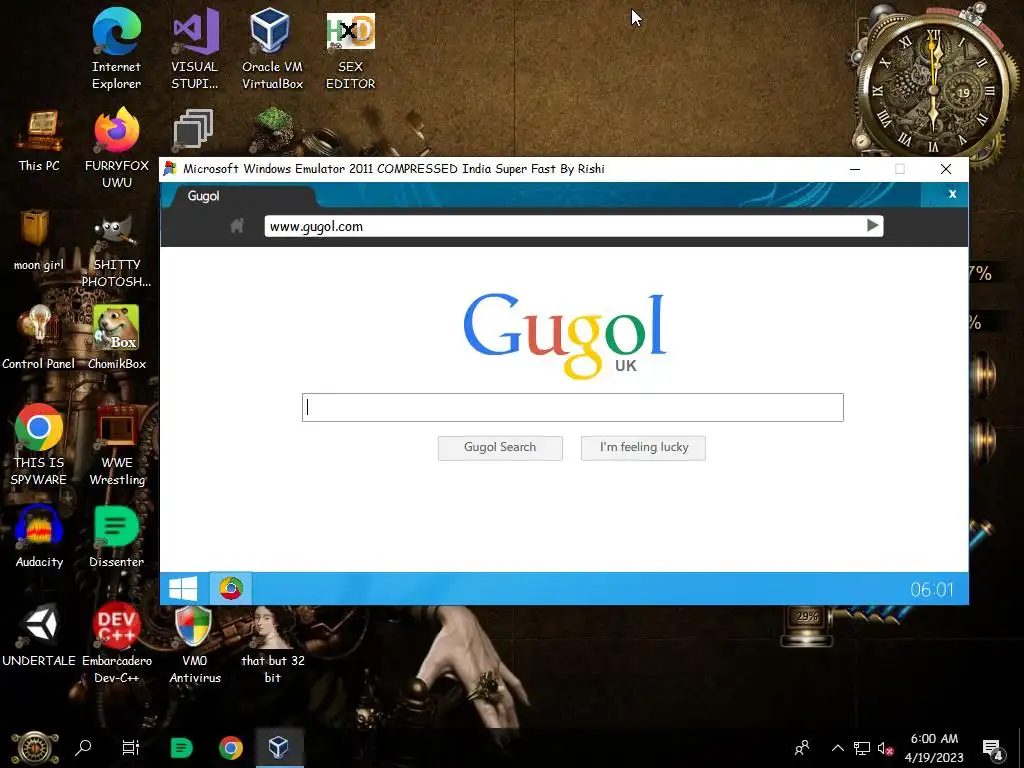Expand the hidden tray icons chevron

pyautogui.click(x=837, y=748)
